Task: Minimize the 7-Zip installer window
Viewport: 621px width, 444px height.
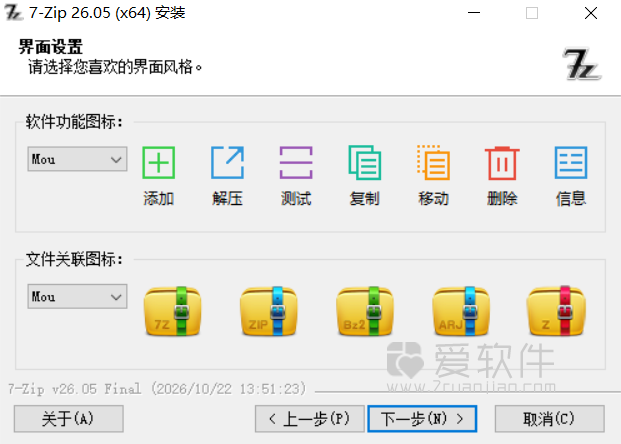Action: 474,13
